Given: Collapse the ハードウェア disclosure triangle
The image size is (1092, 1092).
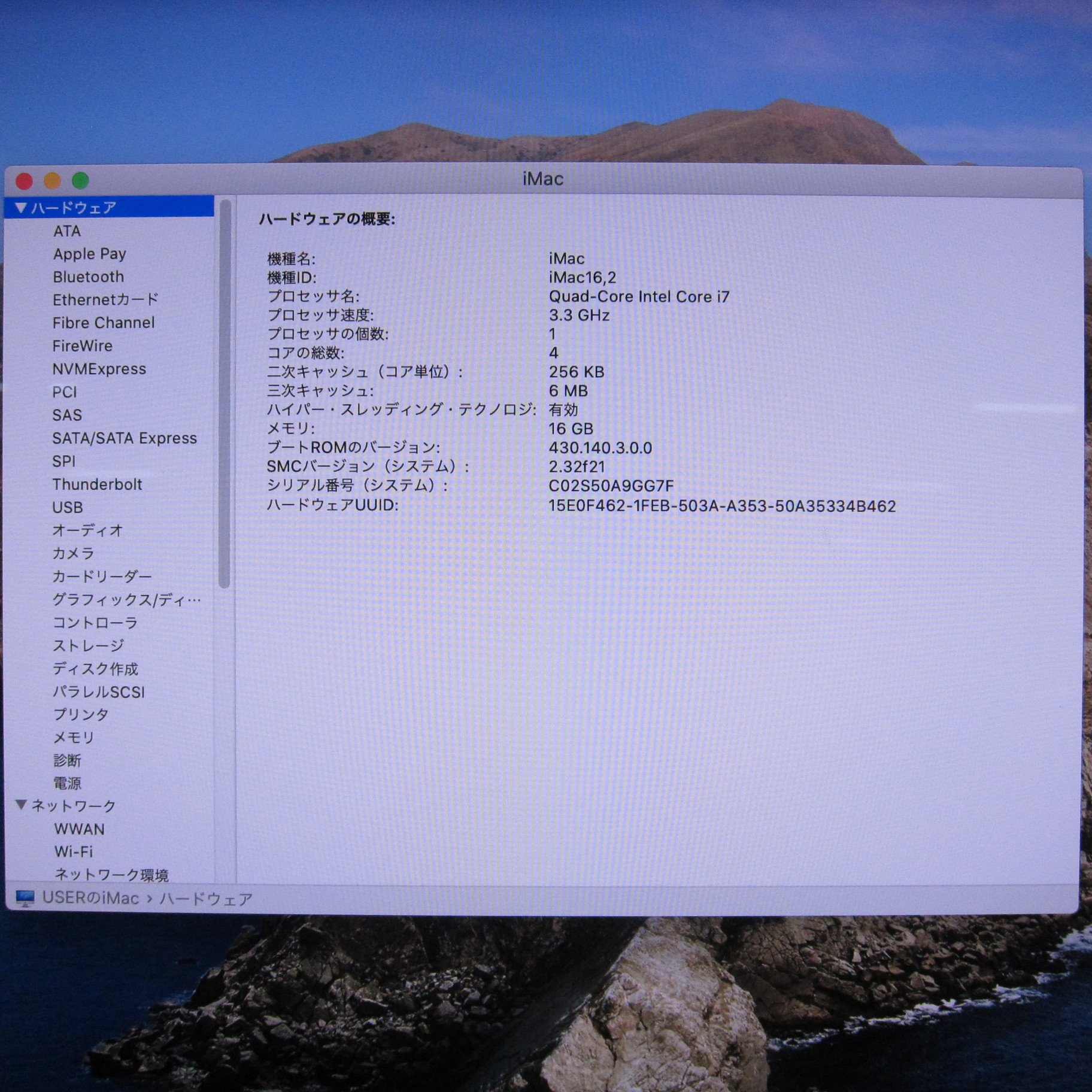Looking at the screenshot, I should pos(21,208).
